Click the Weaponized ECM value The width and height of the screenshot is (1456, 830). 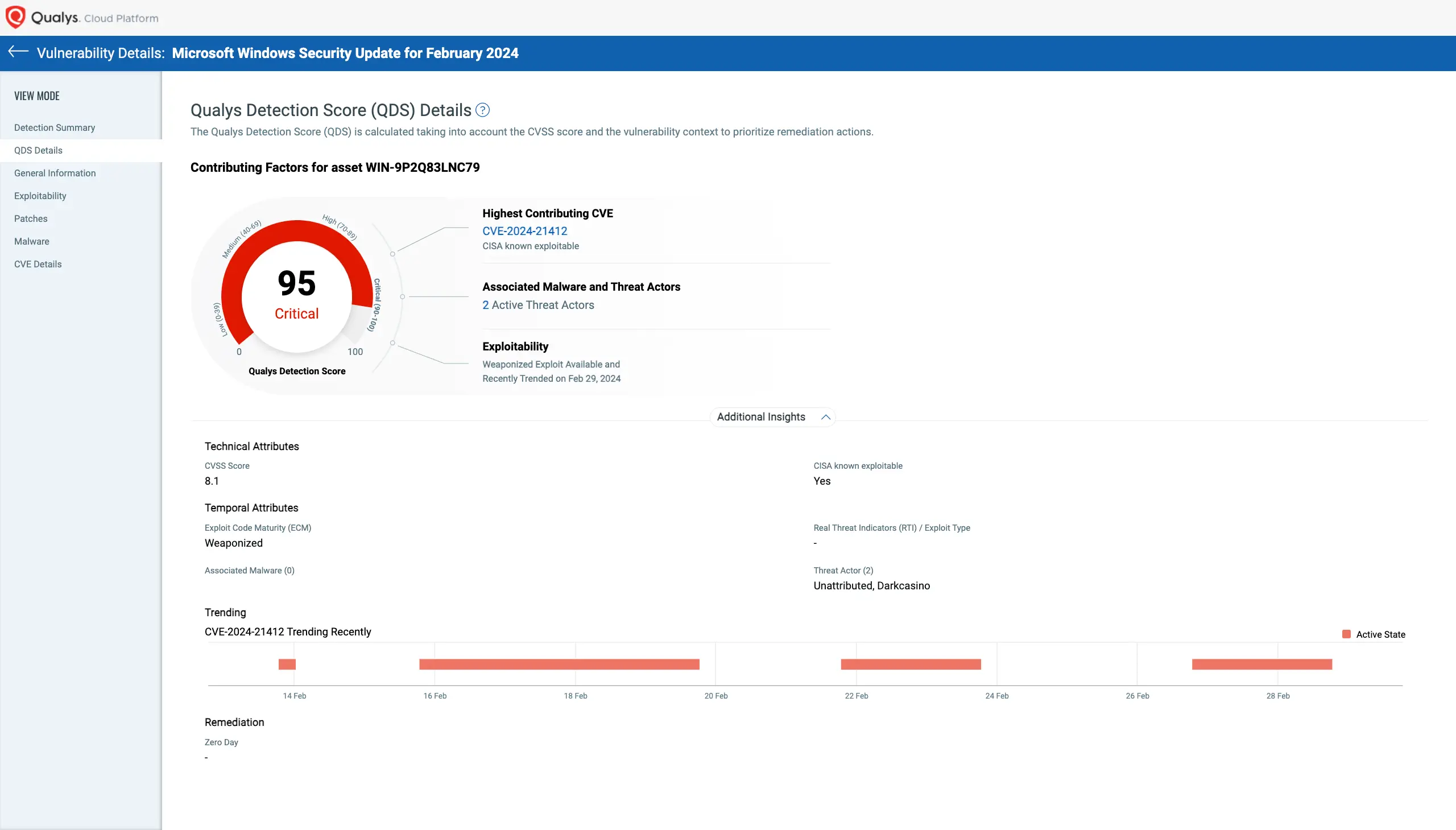(x=234, y=543)
